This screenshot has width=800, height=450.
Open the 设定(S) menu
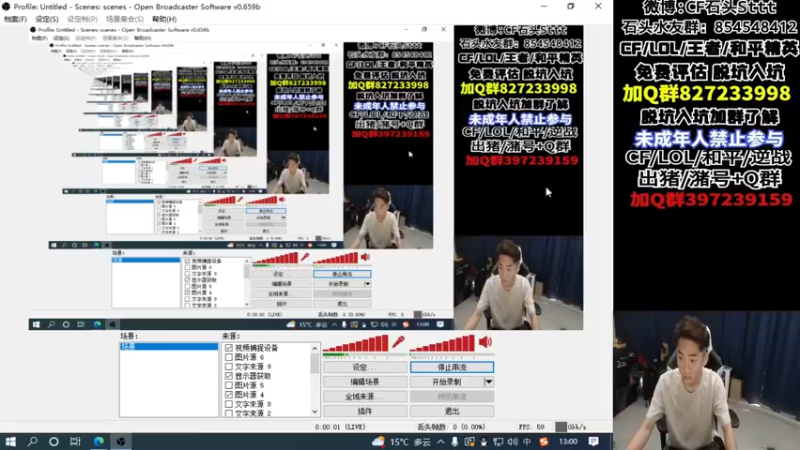click(47, 19)
